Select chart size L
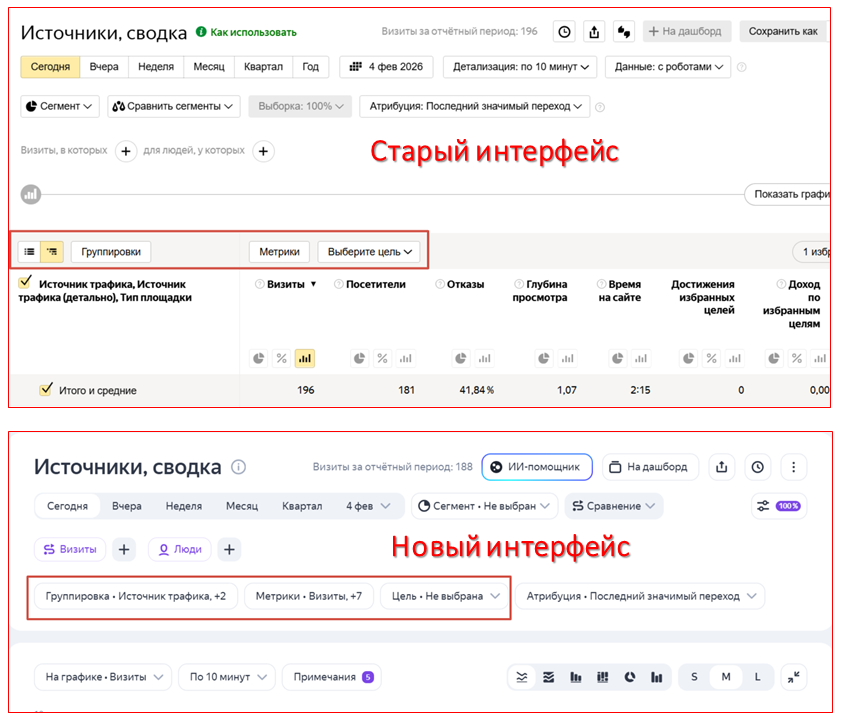Viewport: 851px width, 720px height. pos(757,677)
